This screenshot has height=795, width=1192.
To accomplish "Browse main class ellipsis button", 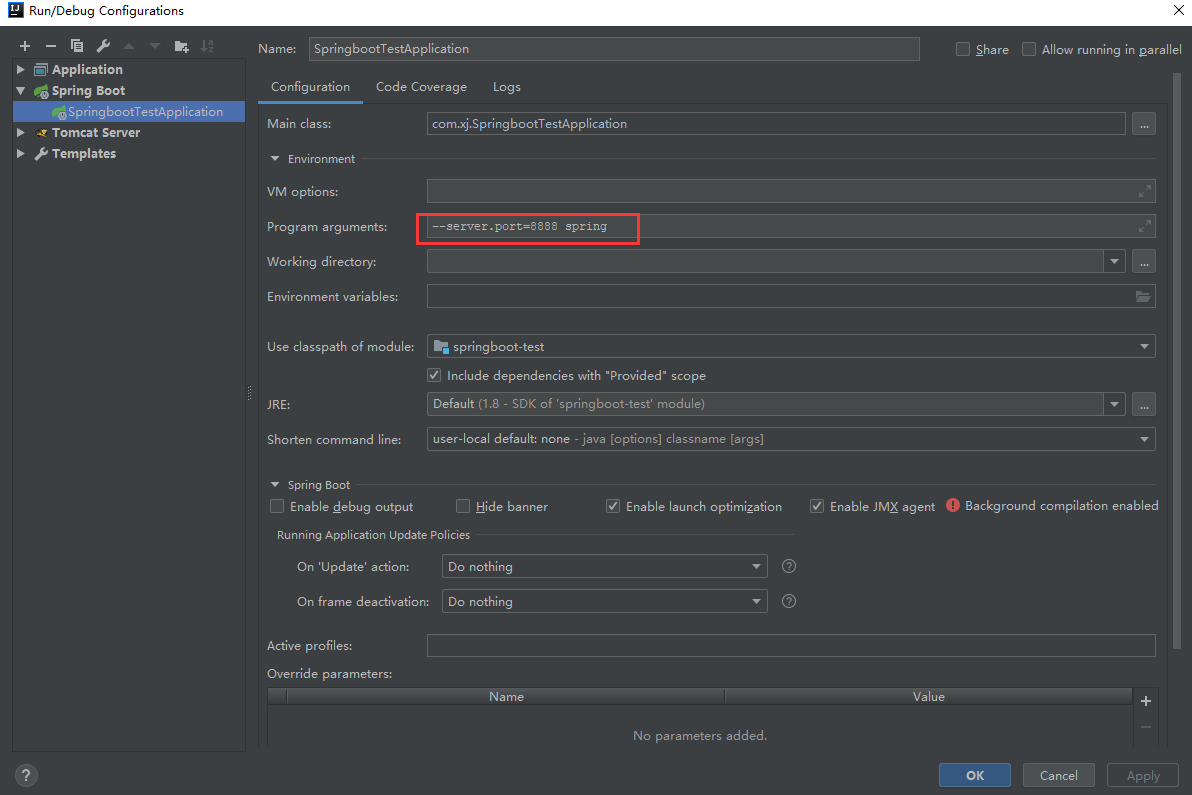I will 1144,124.
